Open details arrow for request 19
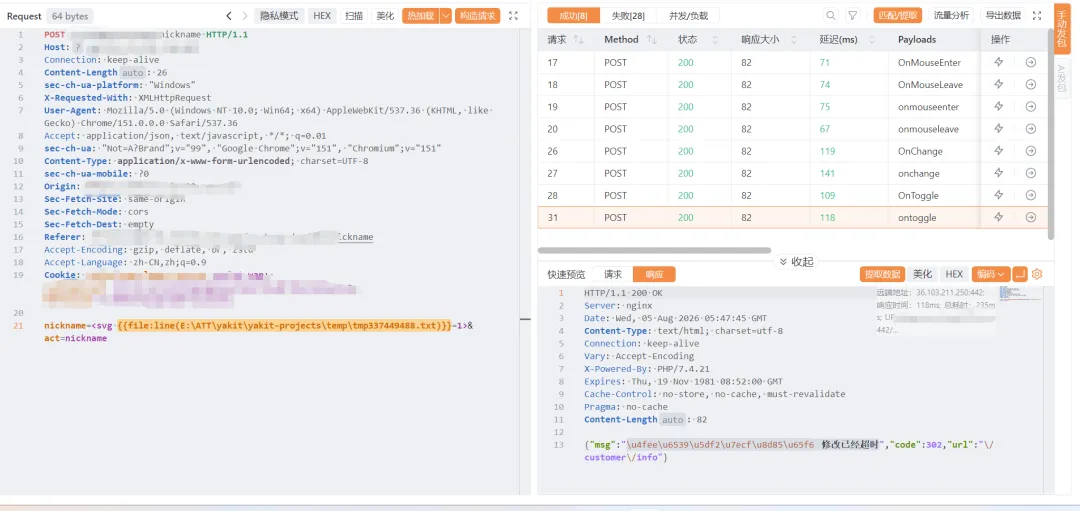Image resolution: width=1080 pixels, height=511 pixels. pyautogui.click(x=1030, y=107)
